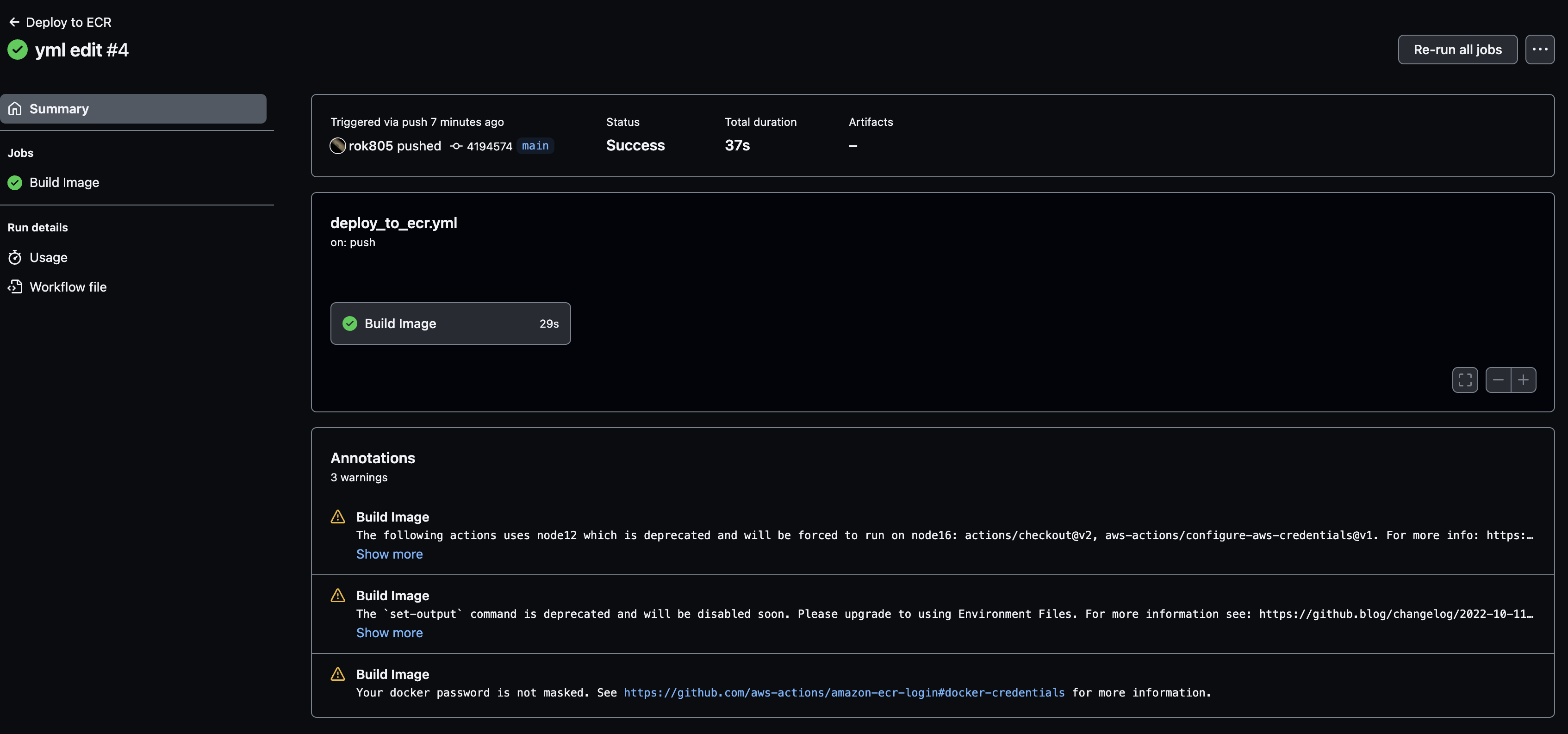Open the three-dot more options menu

pyautogui.click(x=1539, y=50)
